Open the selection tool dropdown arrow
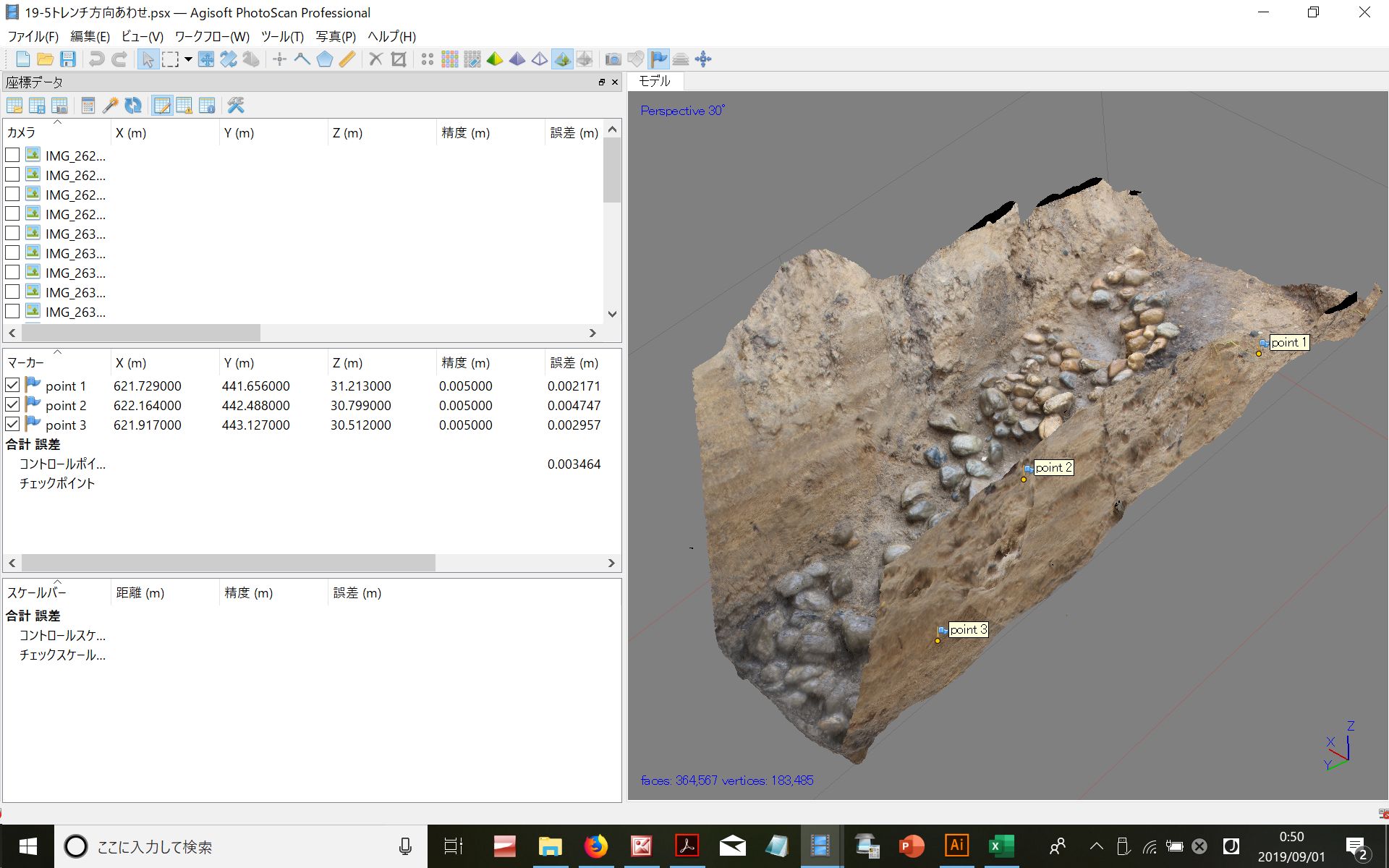 pos(188,59)
